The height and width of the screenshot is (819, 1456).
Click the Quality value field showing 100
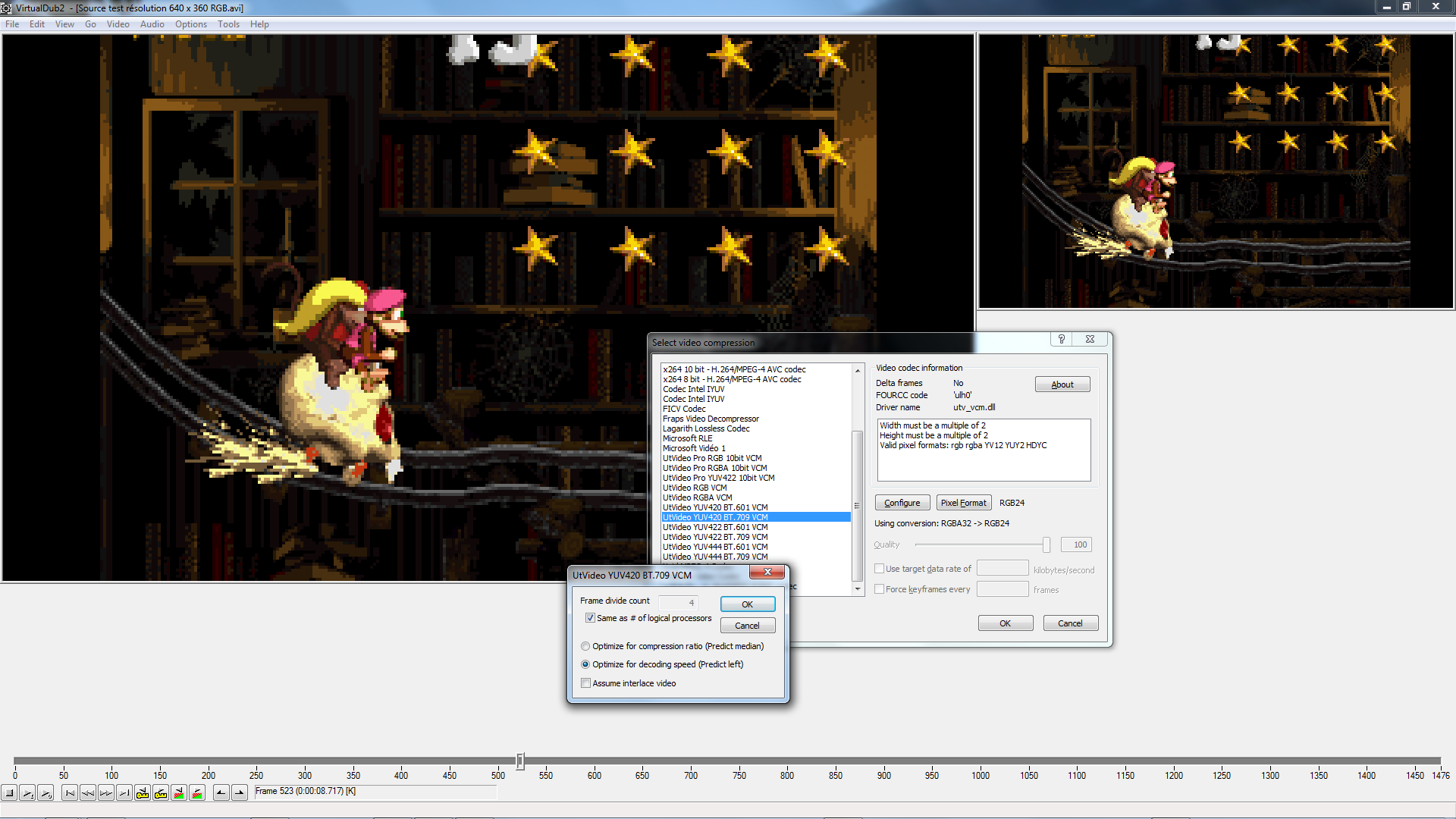pos(1077,544)
